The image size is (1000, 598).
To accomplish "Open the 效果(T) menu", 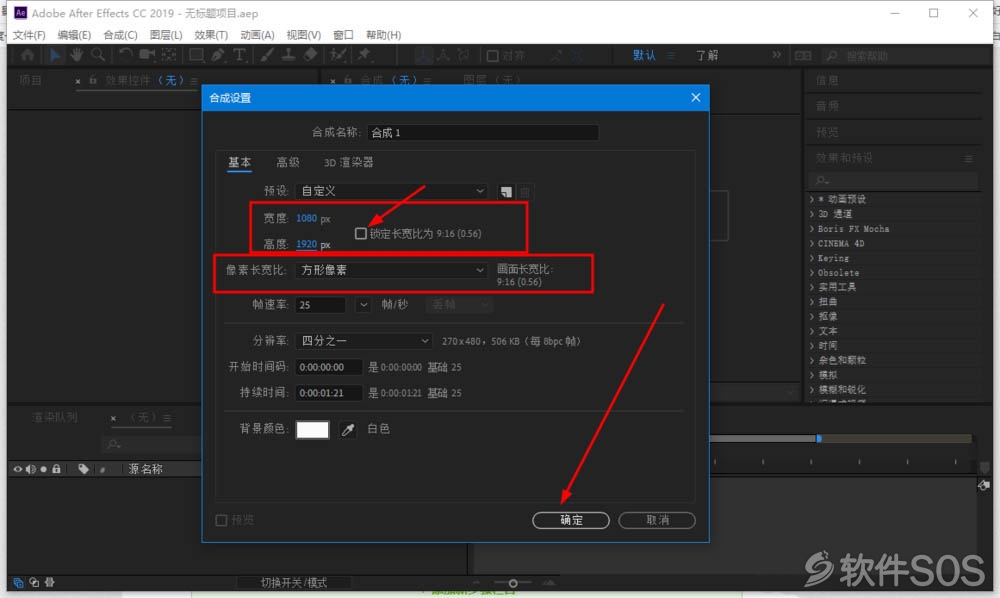I will tap(210, 35).
